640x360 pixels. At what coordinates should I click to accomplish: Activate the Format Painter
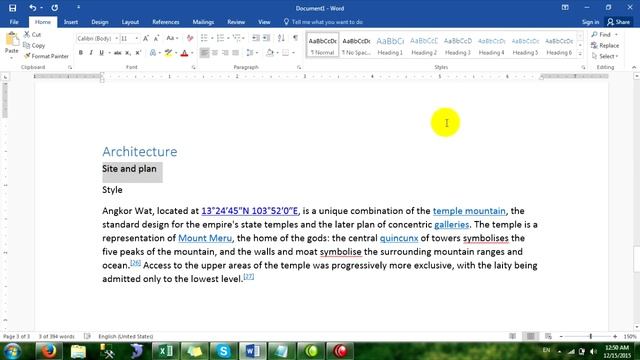[46, 56]
